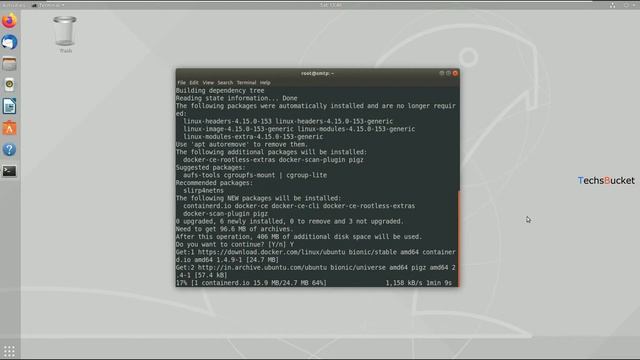Click the 'Need to get 96.6 MB' line
Screen dimensions: 640x360
[234, 229]
